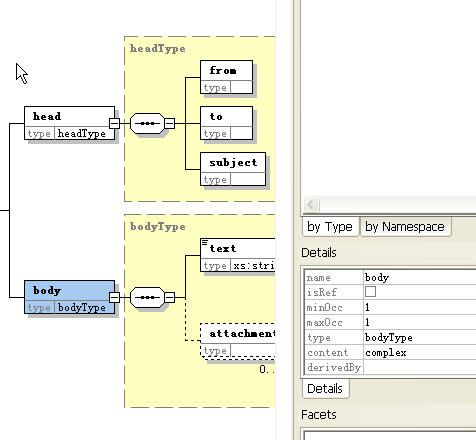This screenshot has width=476, height=440.
Task: Select the bodyType sequence compositor icon
Action: tap(147, 297)
